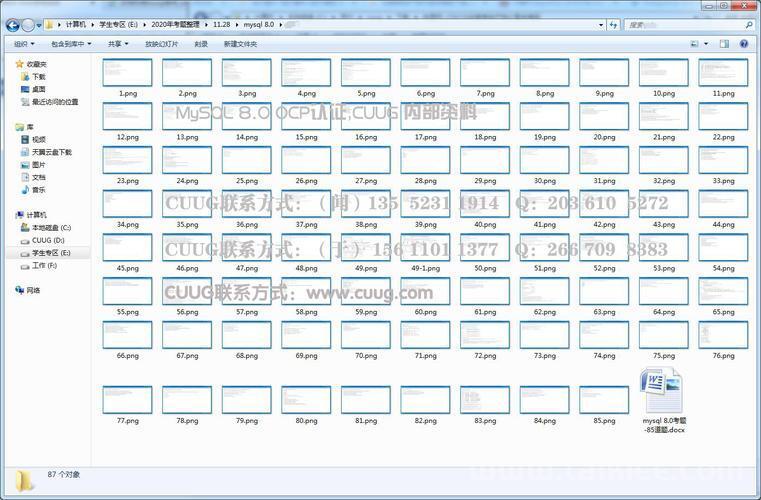Select the 77.png file thumbnail

coord(128,400)
